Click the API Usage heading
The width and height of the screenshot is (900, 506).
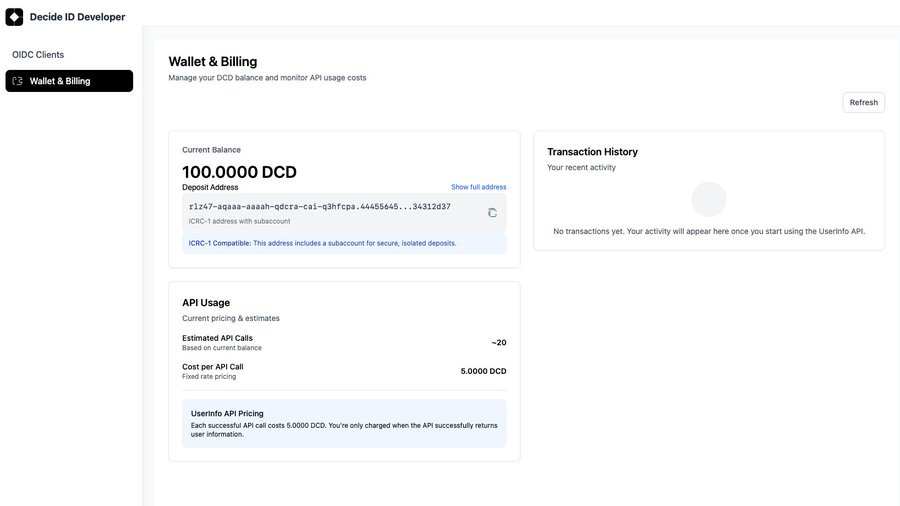pos(206,303)
